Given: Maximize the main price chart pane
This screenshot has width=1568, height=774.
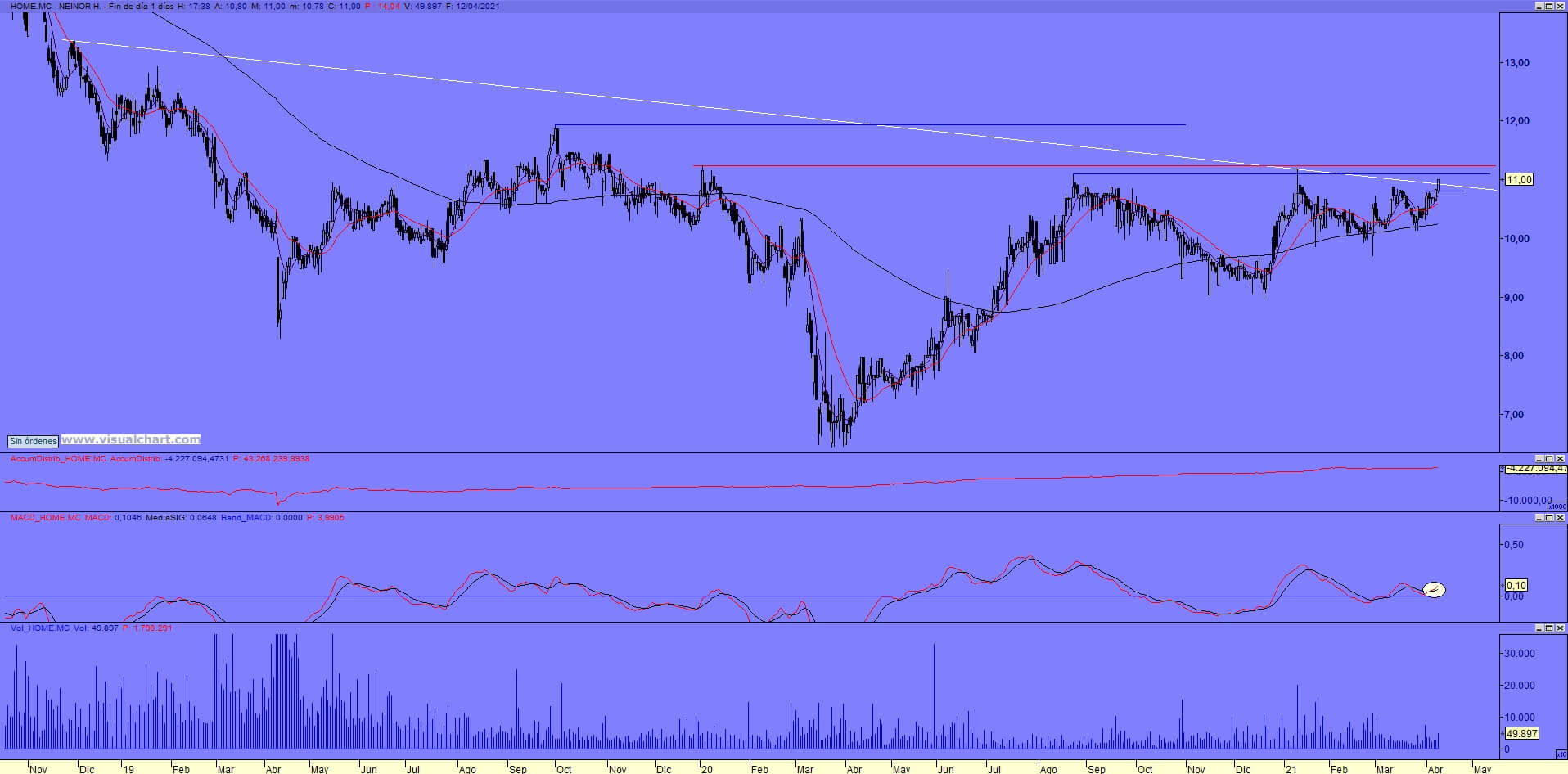Looking at the screenshot, I should point(1549,6).
